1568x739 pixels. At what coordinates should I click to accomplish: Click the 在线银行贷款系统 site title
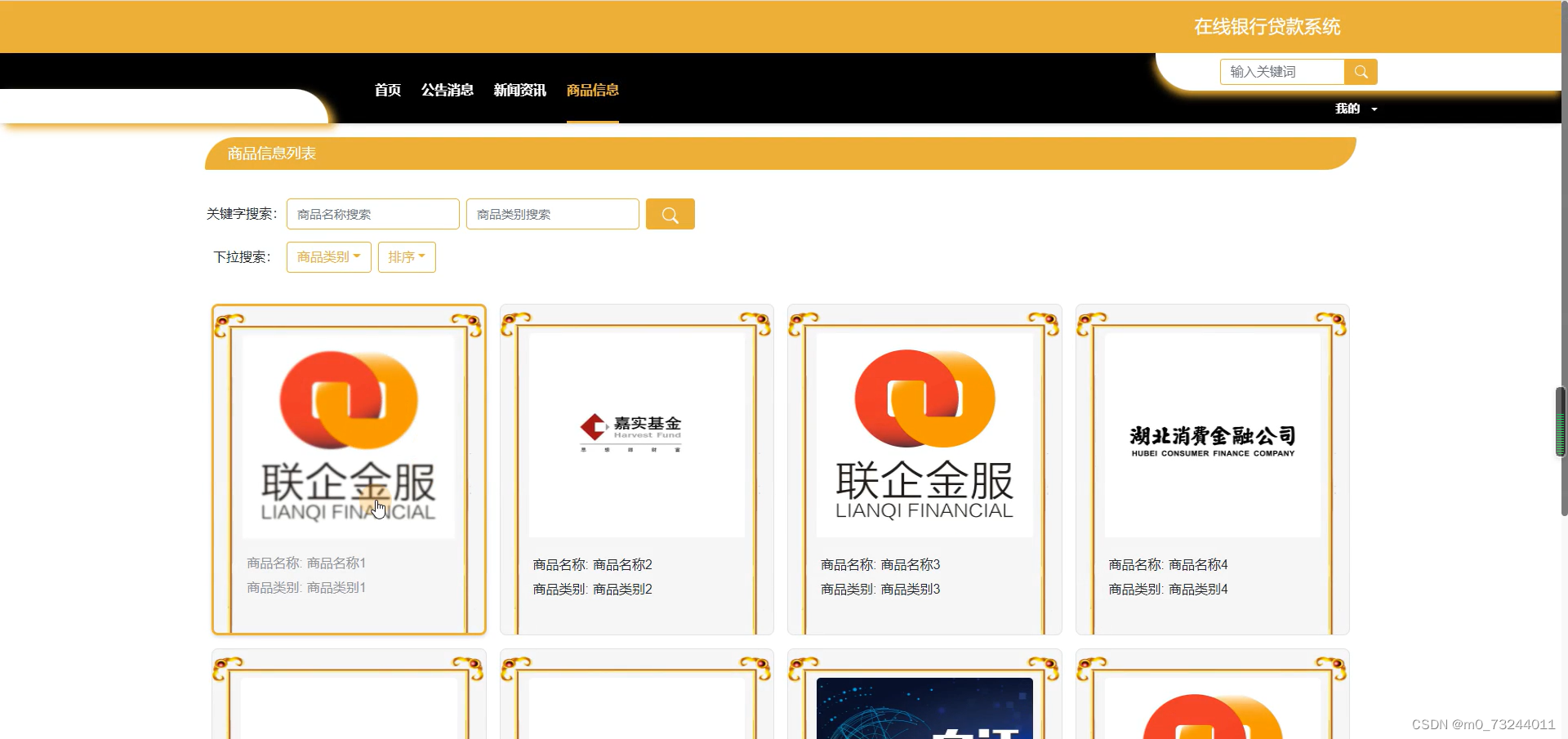[1267, 27]
